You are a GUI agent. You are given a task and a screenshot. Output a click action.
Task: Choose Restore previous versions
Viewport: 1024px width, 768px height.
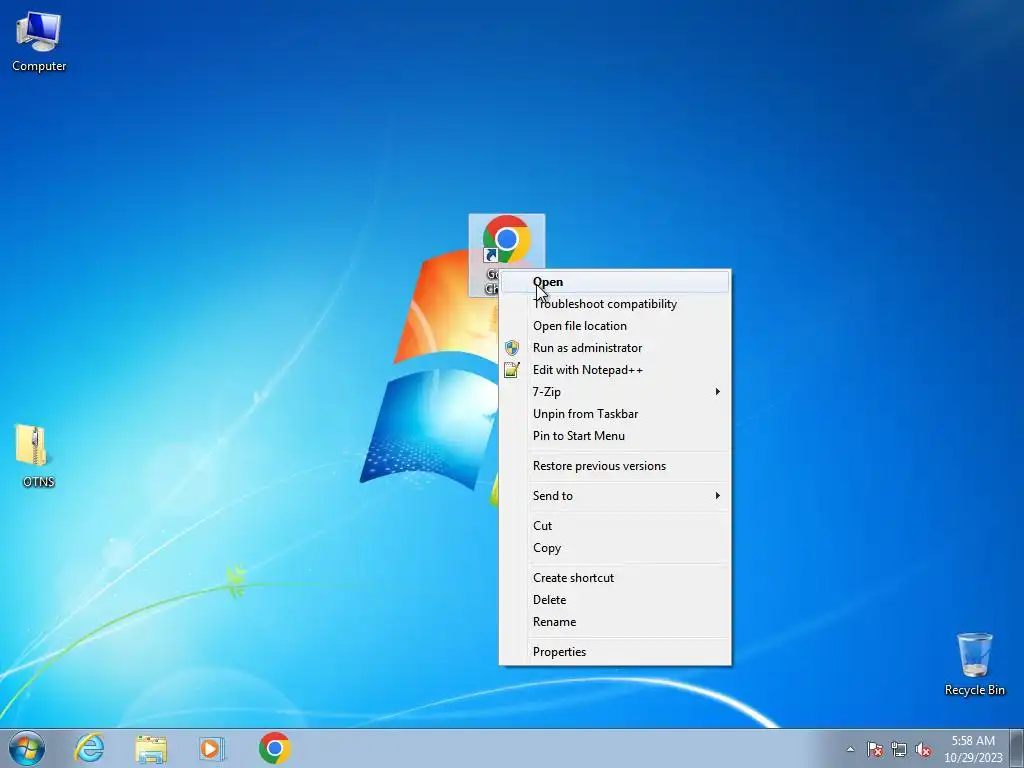(x=615, y=466)
